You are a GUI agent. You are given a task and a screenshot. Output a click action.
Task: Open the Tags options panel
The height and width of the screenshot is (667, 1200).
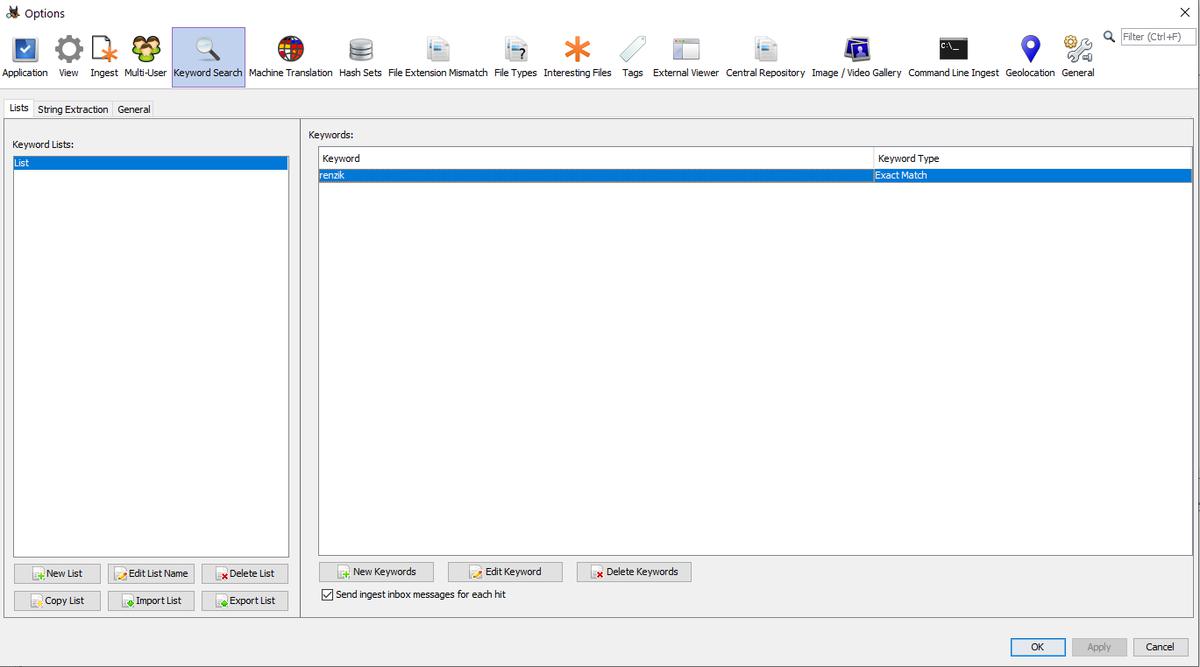(x=632, y=57)
